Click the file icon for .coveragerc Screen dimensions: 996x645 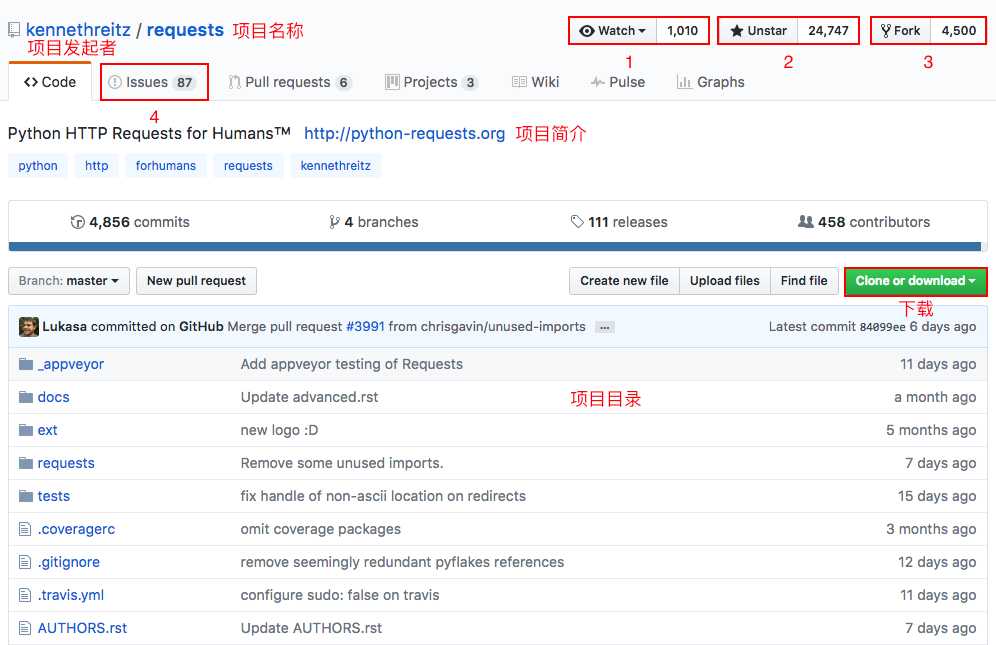[x=25, y=529]
